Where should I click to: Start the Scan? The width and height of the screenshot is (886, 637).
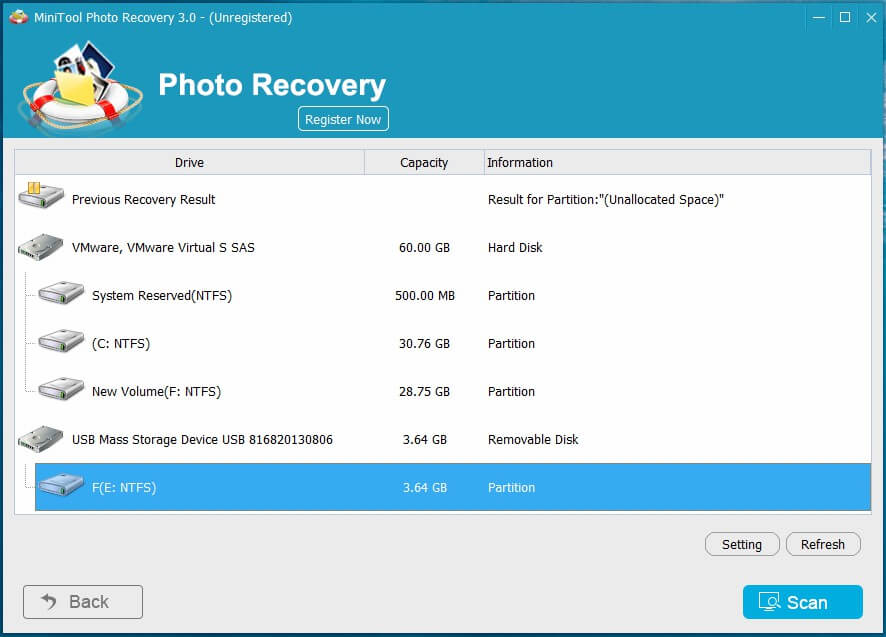tap(802, 602)
